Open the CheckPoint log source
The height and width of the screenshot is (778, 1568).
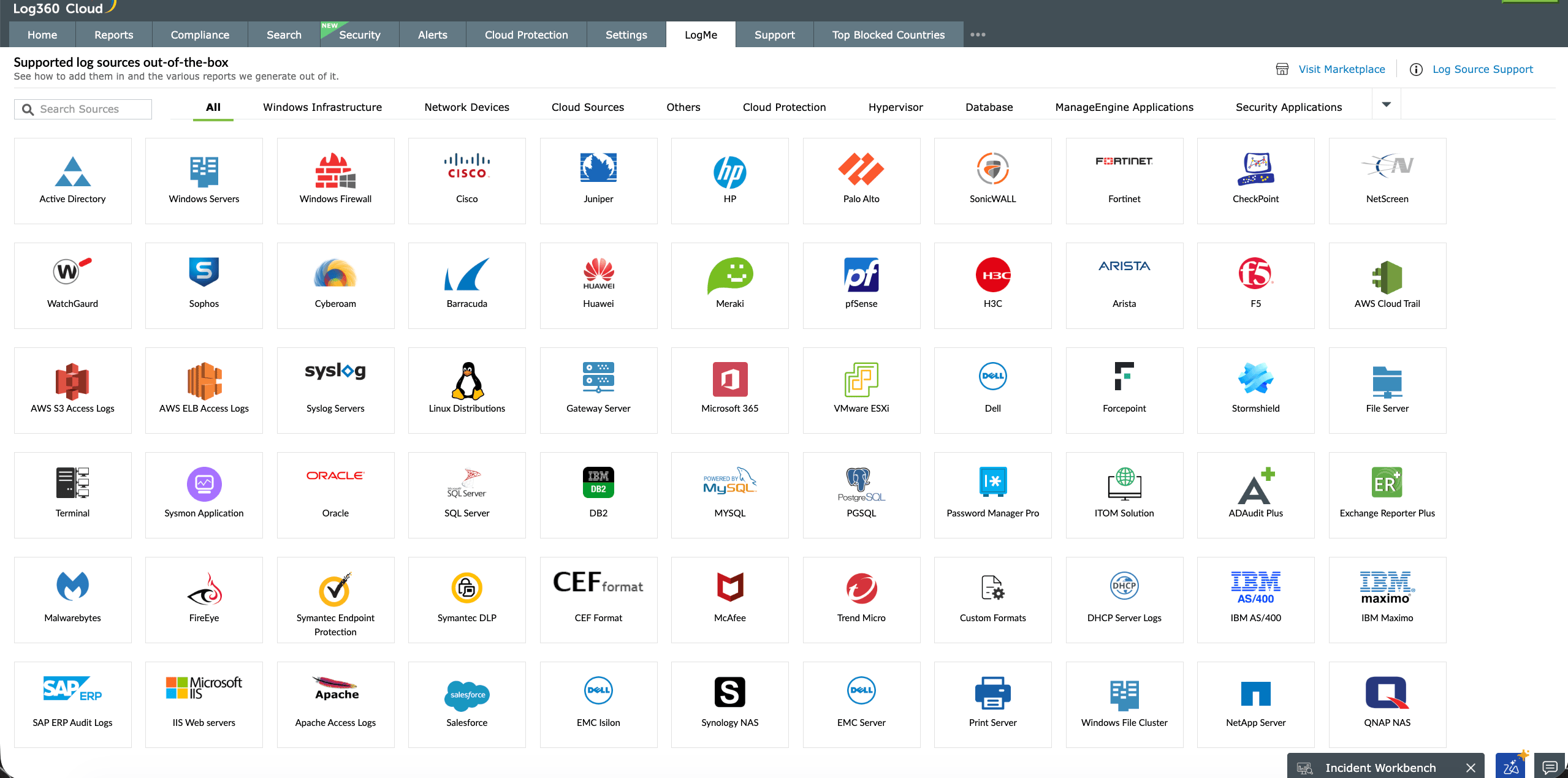tap(1256, 181)
